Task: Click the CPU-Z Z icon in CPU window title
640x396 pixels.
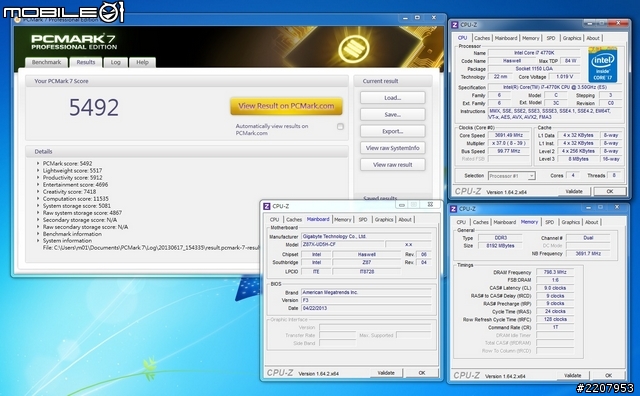Action: tap(455, 25)
